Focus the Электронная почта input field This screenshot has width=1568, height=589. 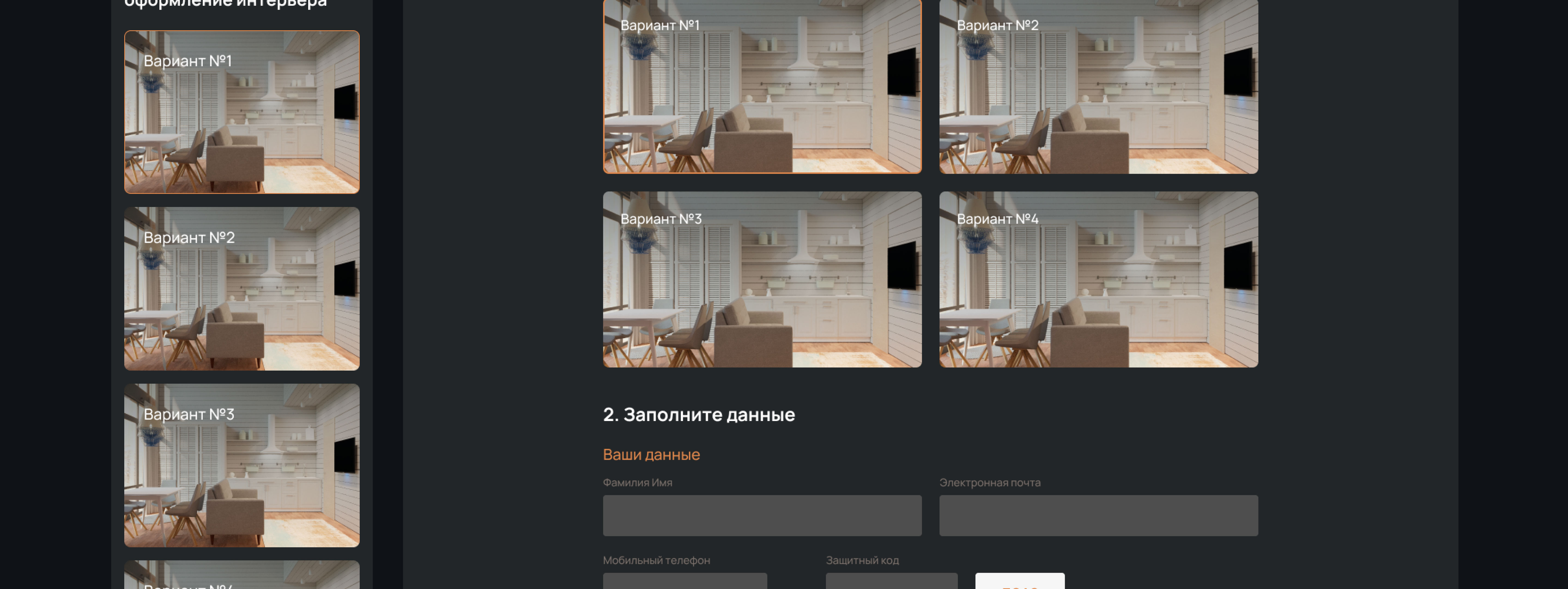click(x=1099, y=515)
